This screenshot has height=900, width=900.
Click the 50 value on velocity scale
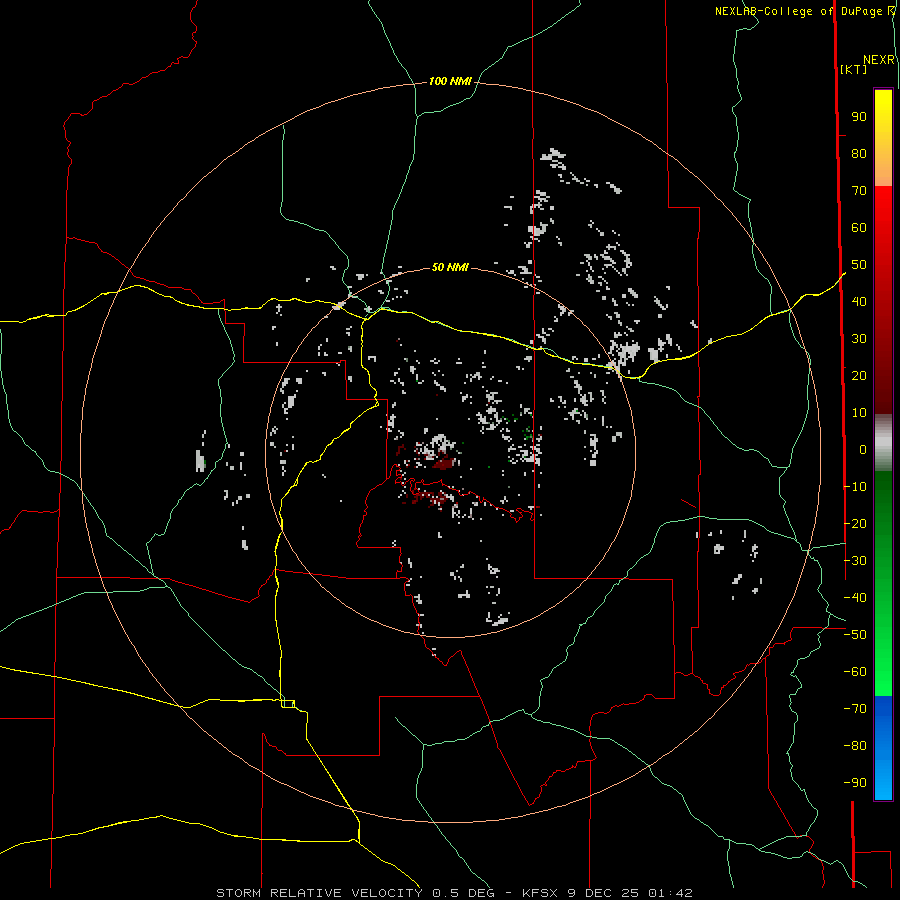[x=859, y=265]
